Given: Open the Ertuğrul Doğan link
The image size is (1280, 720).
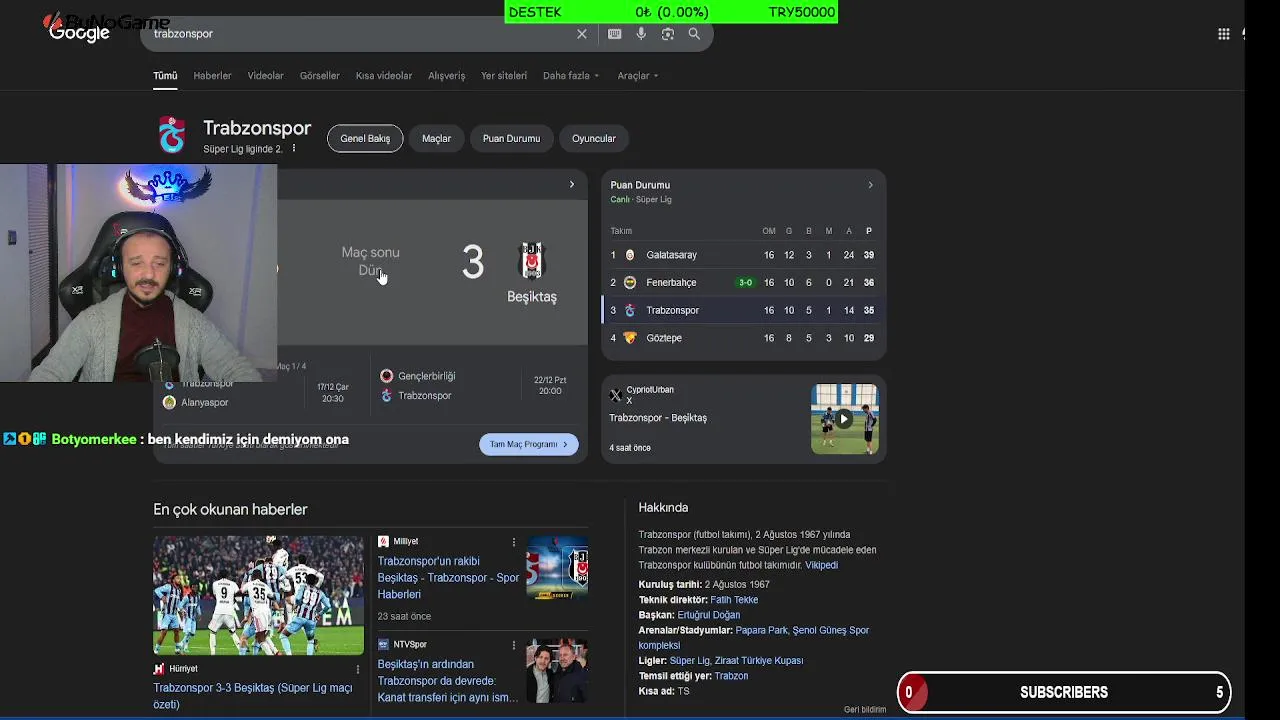Looking at the screenshot, I should click(x=709, y=615).
